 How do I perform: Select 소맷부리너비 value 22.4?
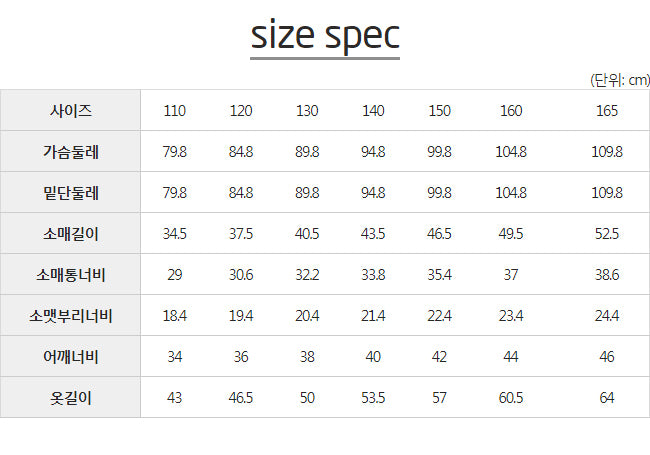click(439, 316)
